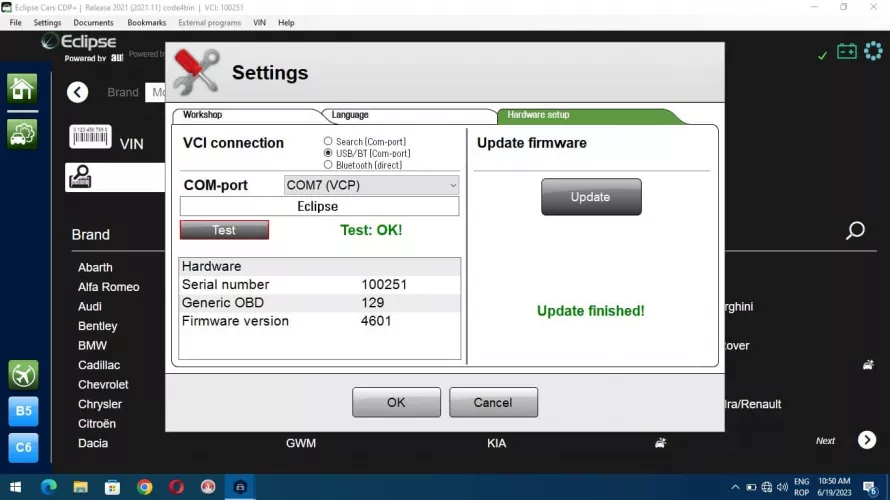Select Bluetooth (direct) radio option
This screenshot has height=500, width=890.
tap(328, 165)
